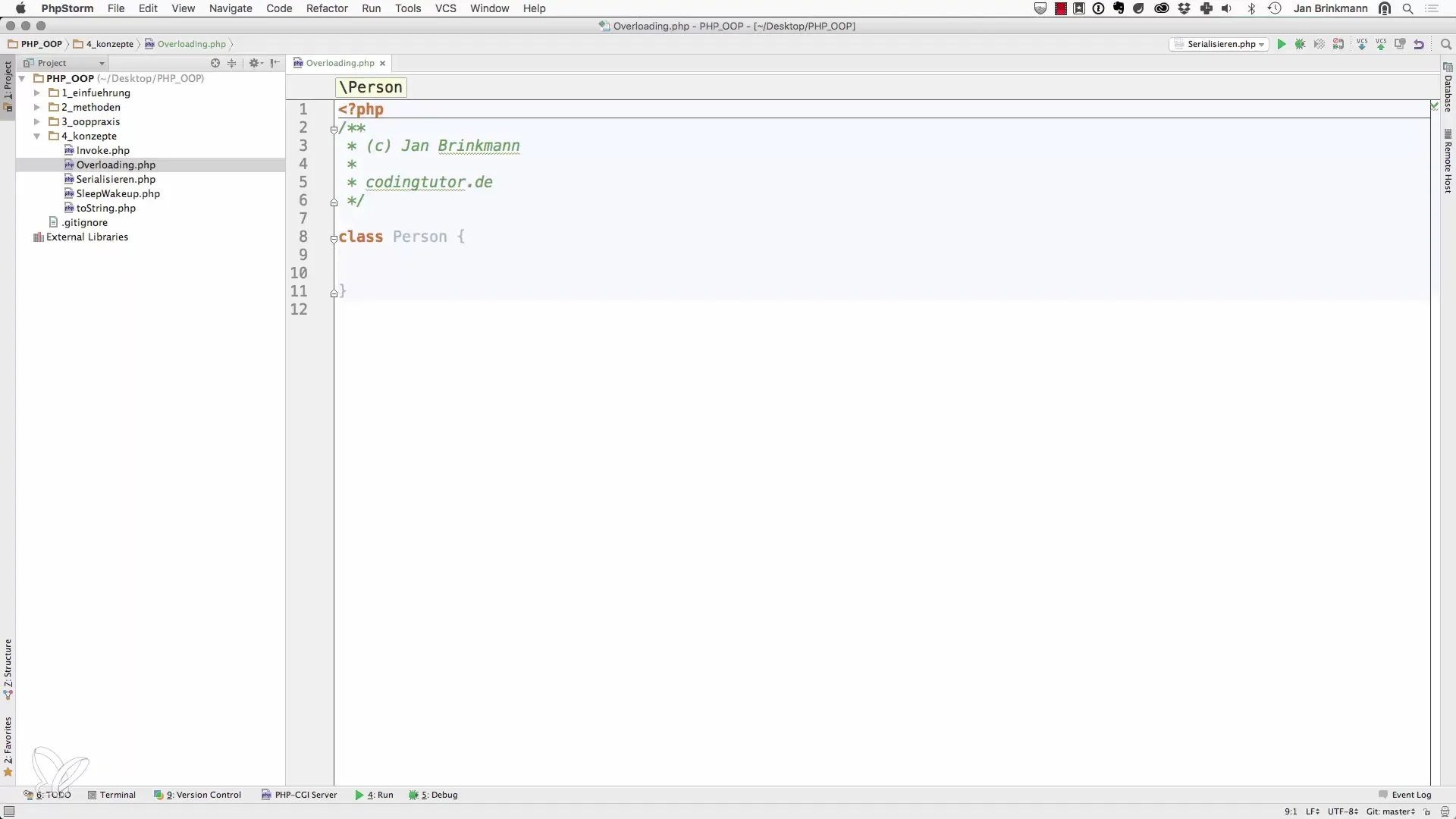The width and height of the screenshot is (1456, 819).
Task: Expand the 1_einfuehrung folder
Action: click(36, 93)
